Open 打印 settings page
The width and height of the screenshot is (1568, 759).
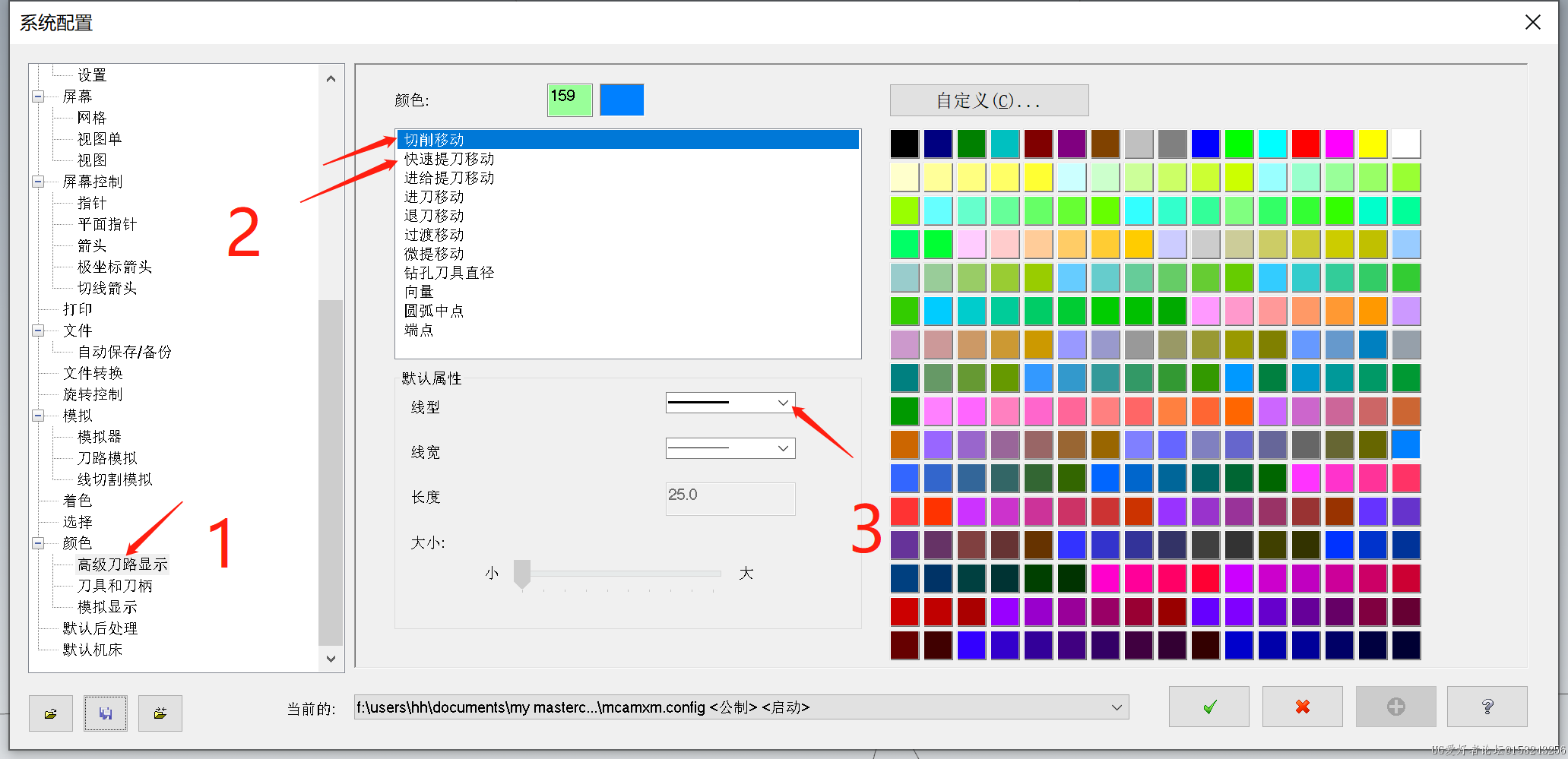[x=78, y=309]
